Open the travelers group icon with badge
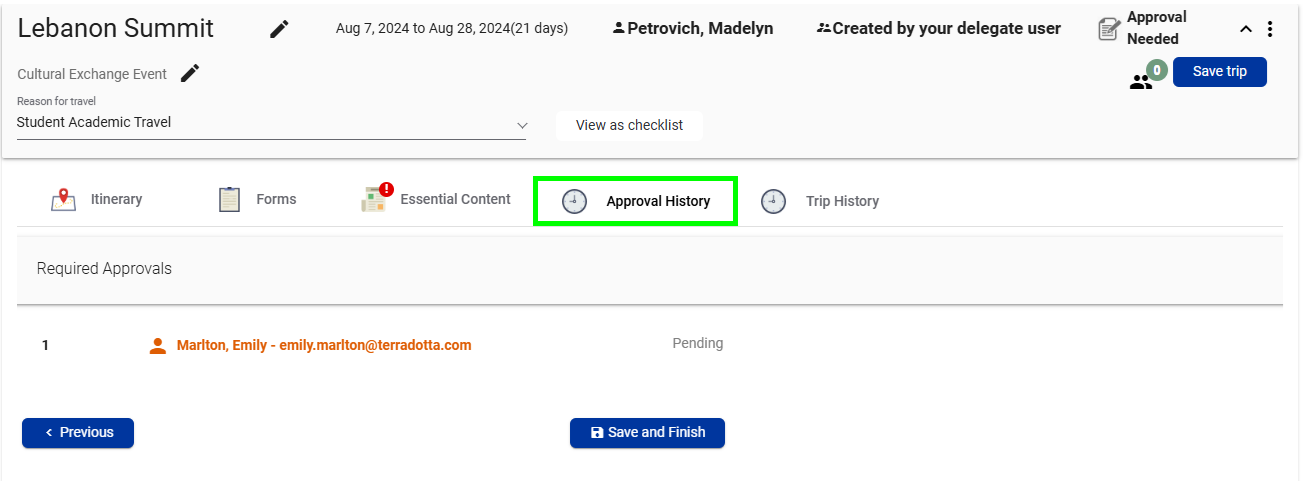The height and width of the screenshot is (481, 1303). 1147,78
